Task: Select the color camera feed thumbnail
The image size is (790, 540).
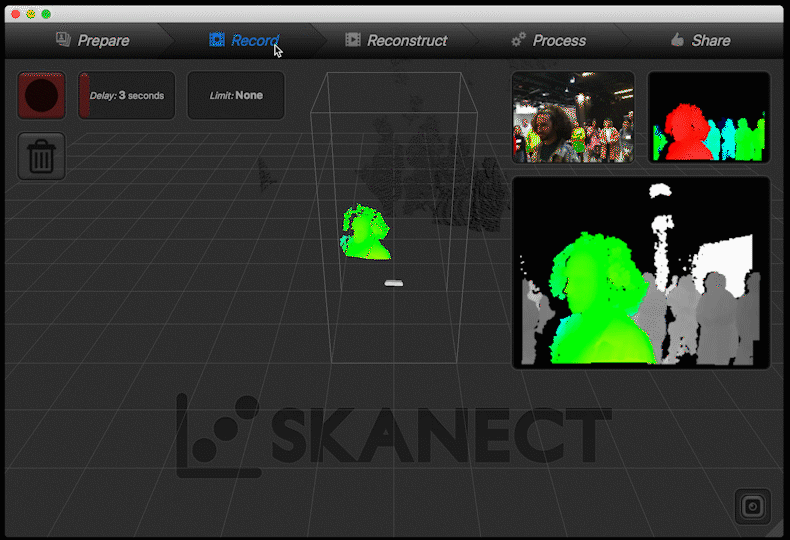Action: 573,117
